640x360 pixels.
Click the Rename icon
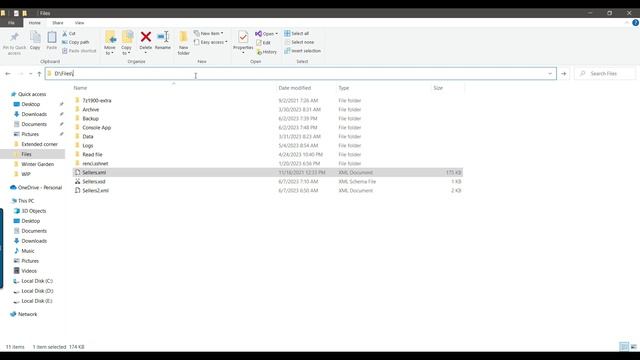(x=163, y=37)
